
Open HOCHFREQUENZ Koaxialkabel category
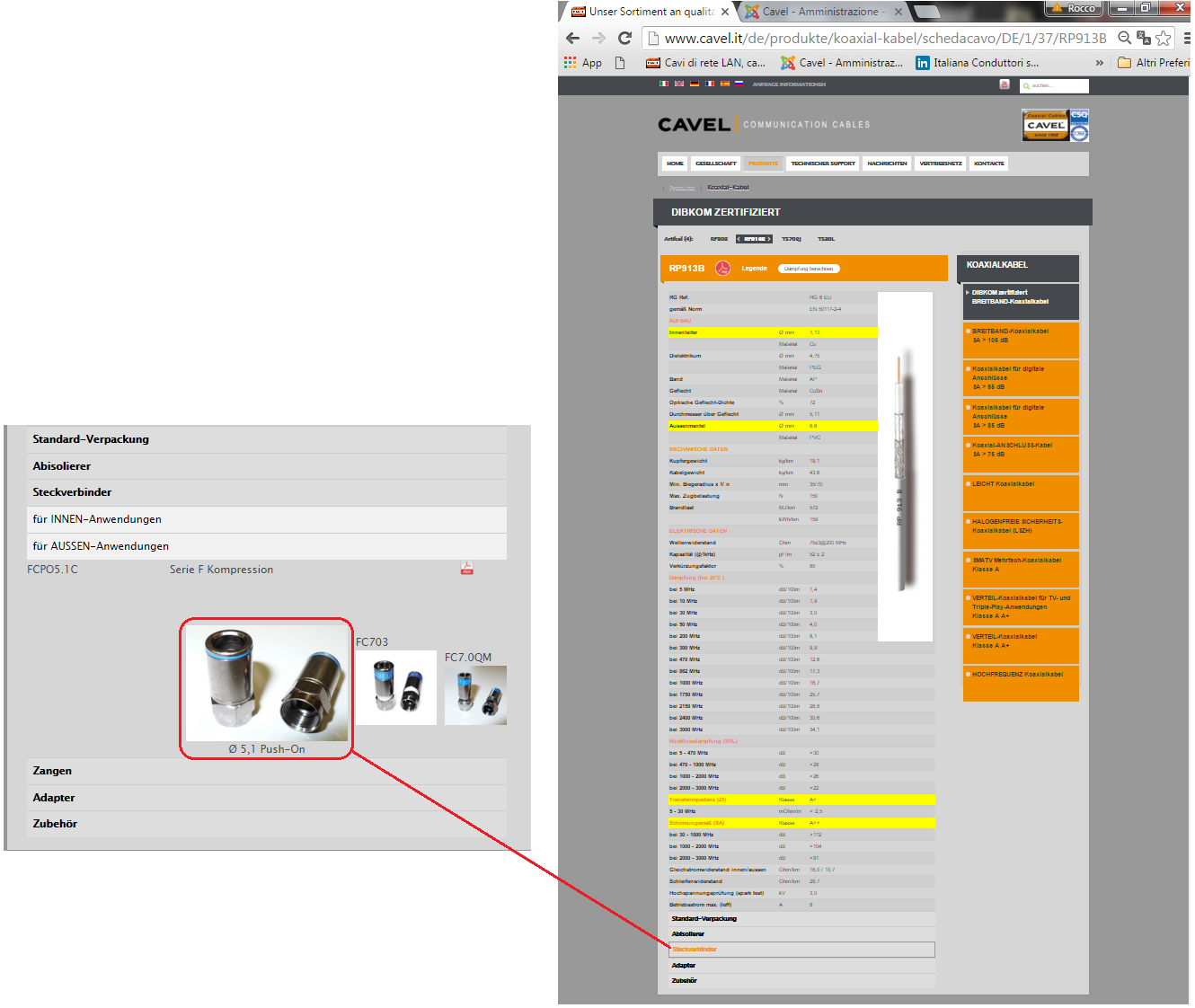click(1021, 683)
